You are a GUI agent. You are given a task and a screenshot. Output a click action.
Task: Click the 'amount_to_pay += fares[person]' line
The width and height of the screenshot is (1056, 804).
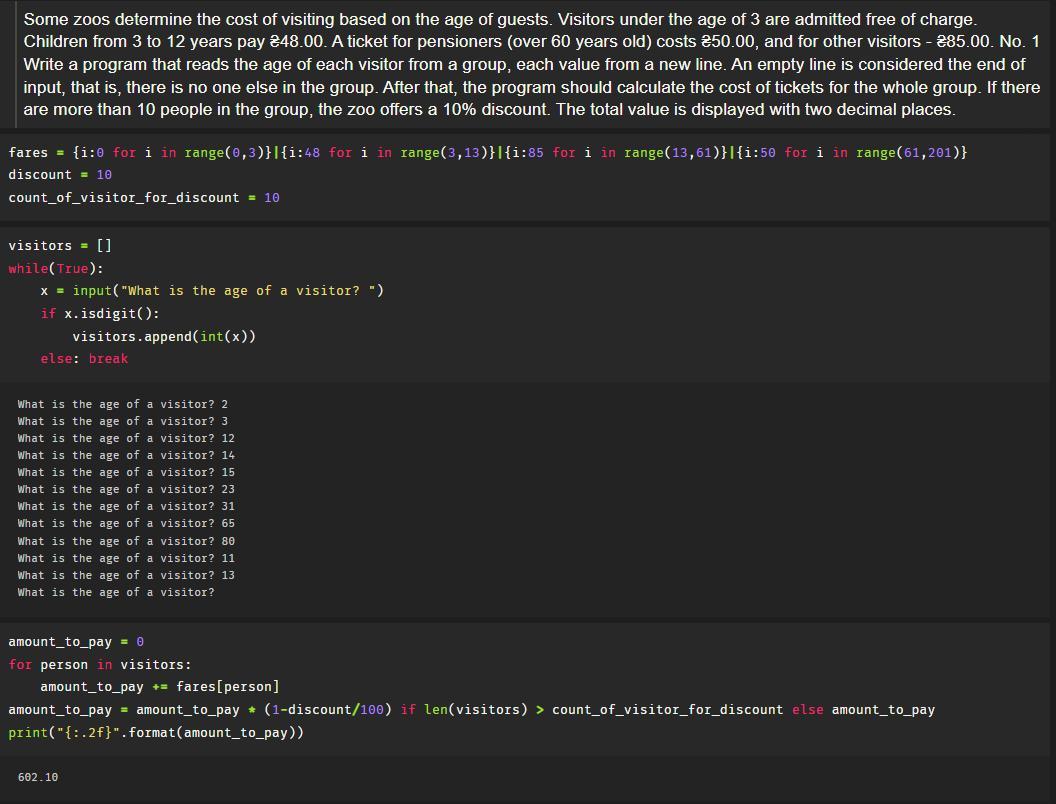160,686
